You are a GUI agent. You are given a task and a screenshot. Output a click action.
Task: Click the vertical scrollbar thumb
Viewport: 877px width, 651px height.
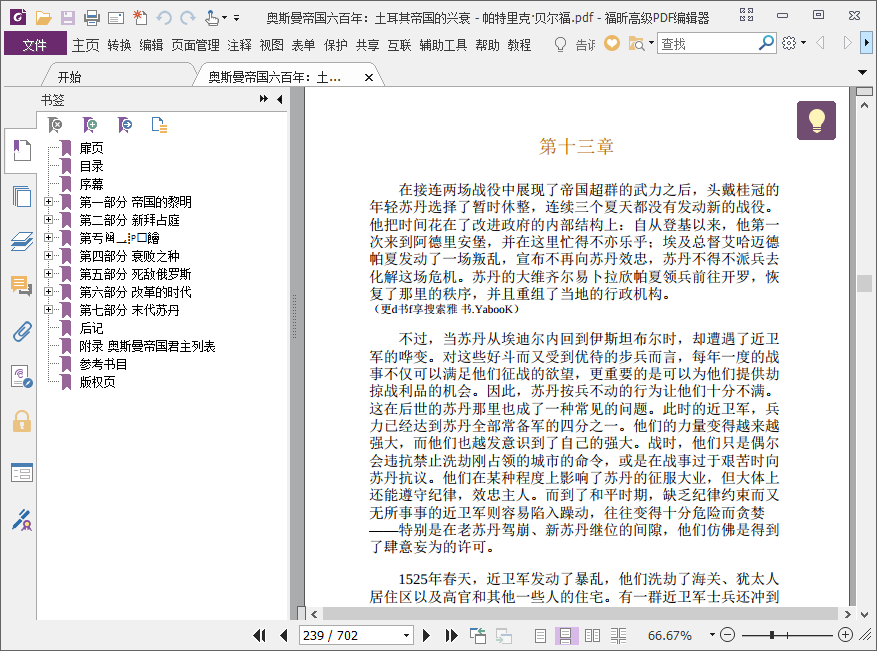864,284
